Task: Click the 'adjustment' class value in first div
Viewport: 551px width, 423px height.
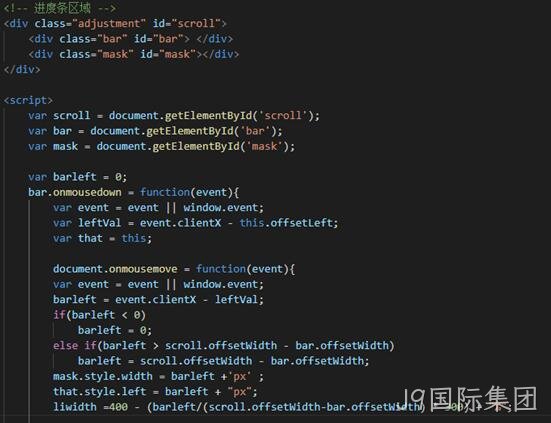Action: pyautogui.click(x=109, y=24)
